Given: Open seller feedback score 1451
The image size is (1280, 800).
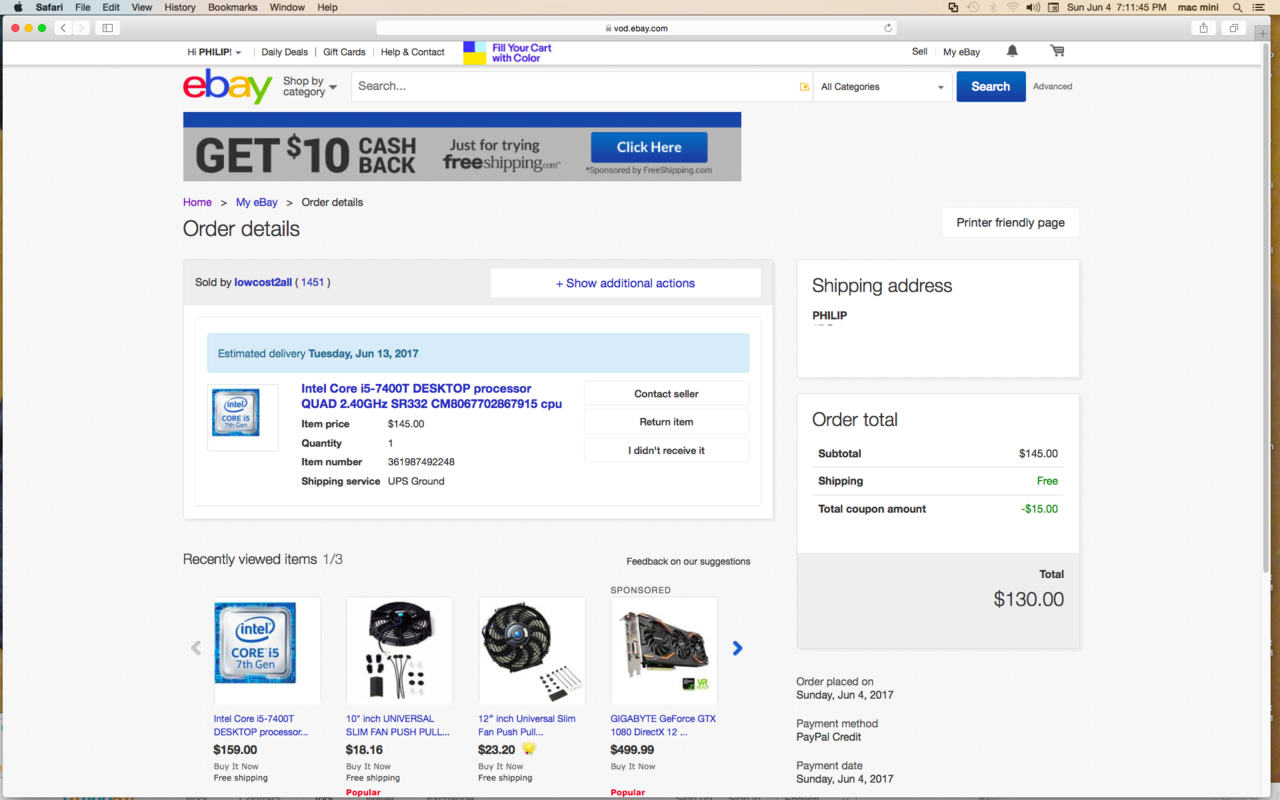Looking at the screenshot, I should point(313,283).
